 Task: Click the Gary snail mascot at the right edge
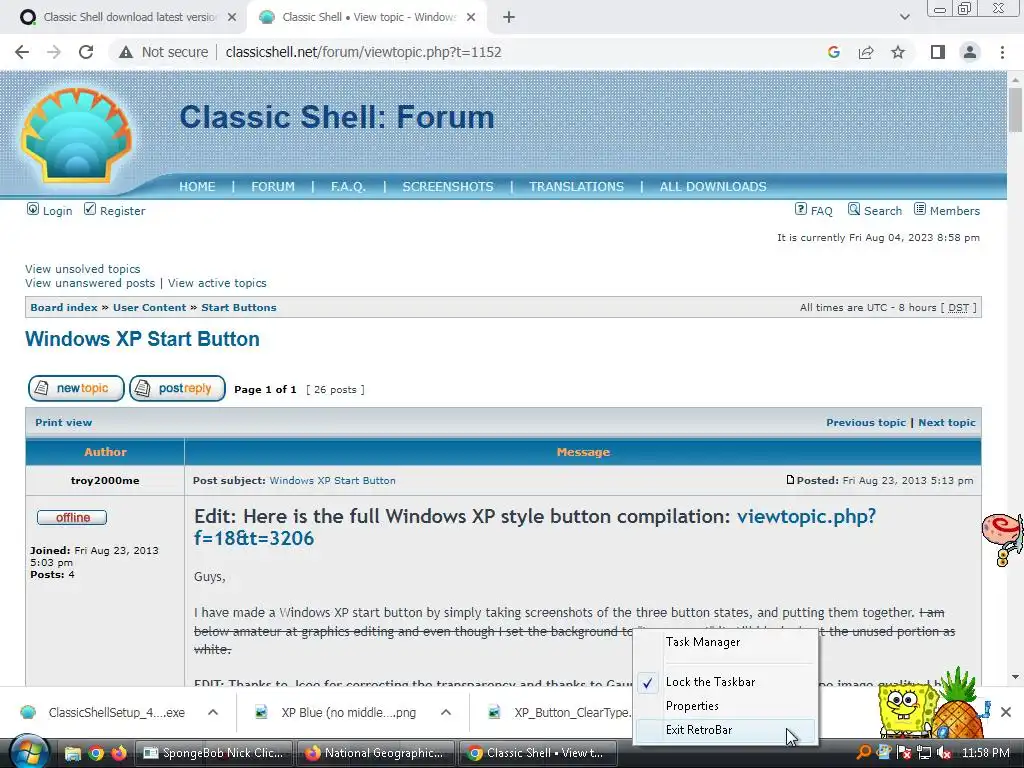click(x=1002, y=539)
